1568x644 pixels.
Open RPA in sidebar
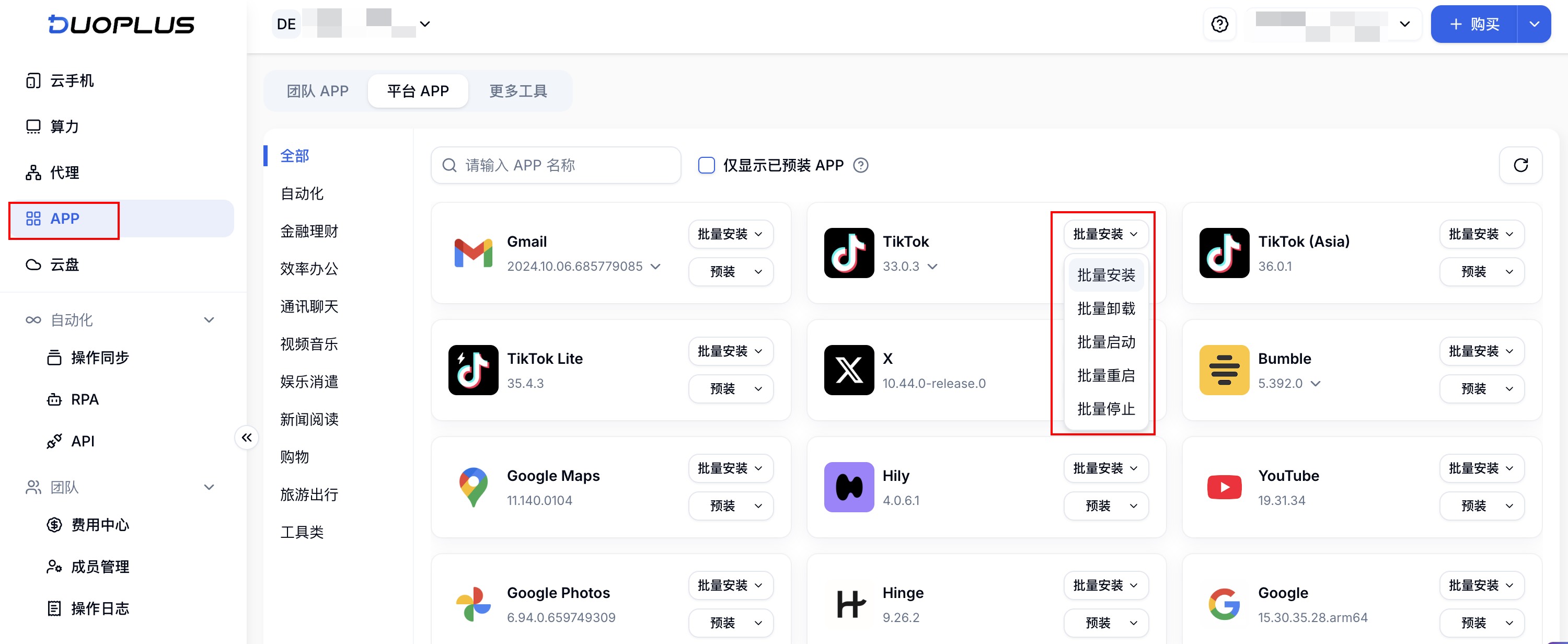pos(85,399)
